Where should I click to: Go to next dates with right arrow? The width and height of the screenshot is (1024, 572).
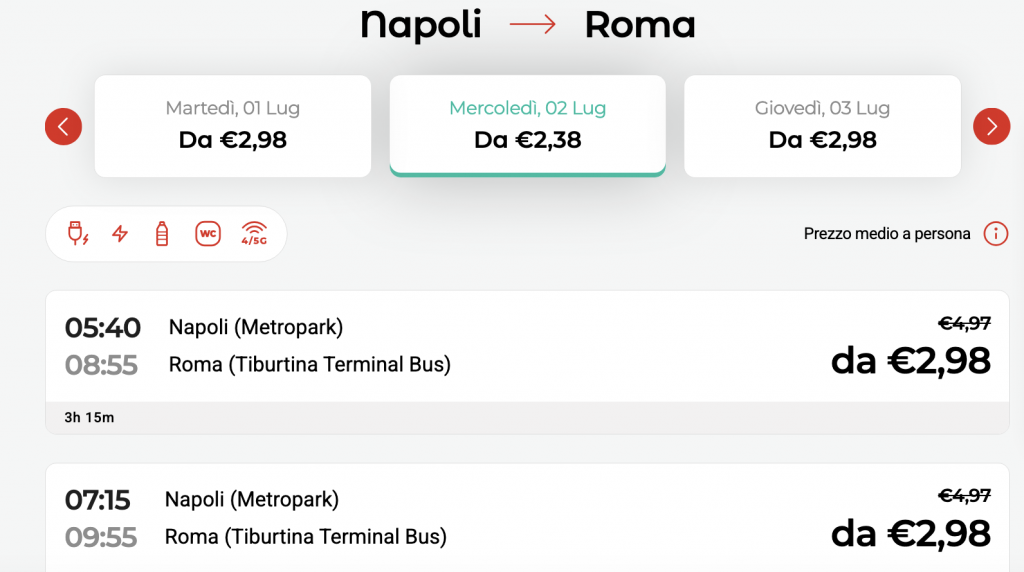991,127
